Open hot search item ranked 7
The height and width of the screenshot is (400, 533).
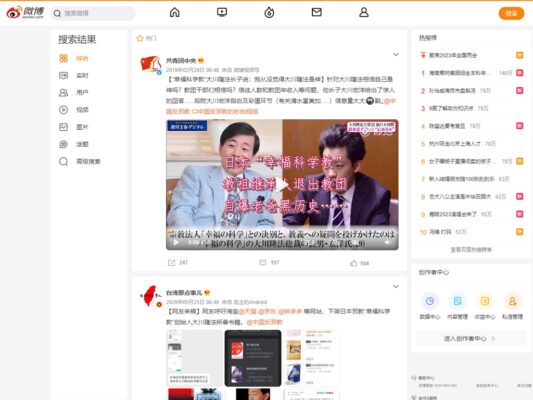click(x=461, y=179)
